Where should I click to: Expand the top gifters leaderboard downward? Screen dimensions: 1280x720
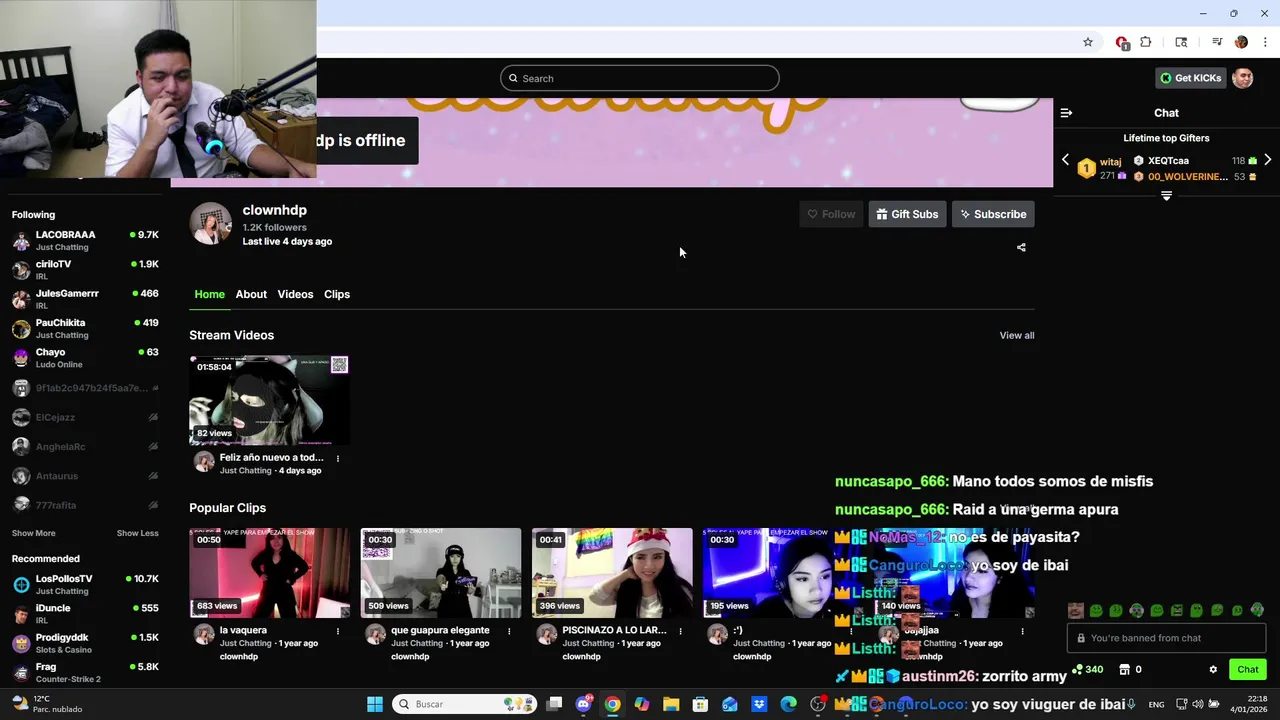pyautogui.click(x=1166, y=196)
